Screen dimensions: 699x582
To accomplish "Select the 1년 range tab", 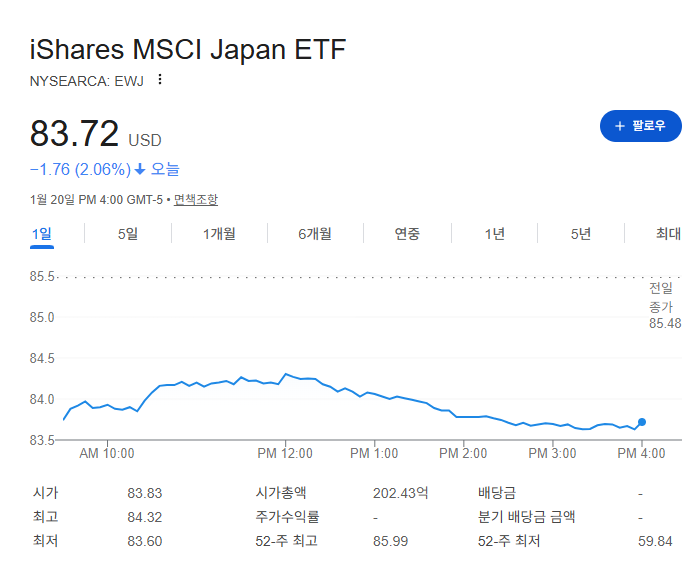I will [x=494, y=234].
